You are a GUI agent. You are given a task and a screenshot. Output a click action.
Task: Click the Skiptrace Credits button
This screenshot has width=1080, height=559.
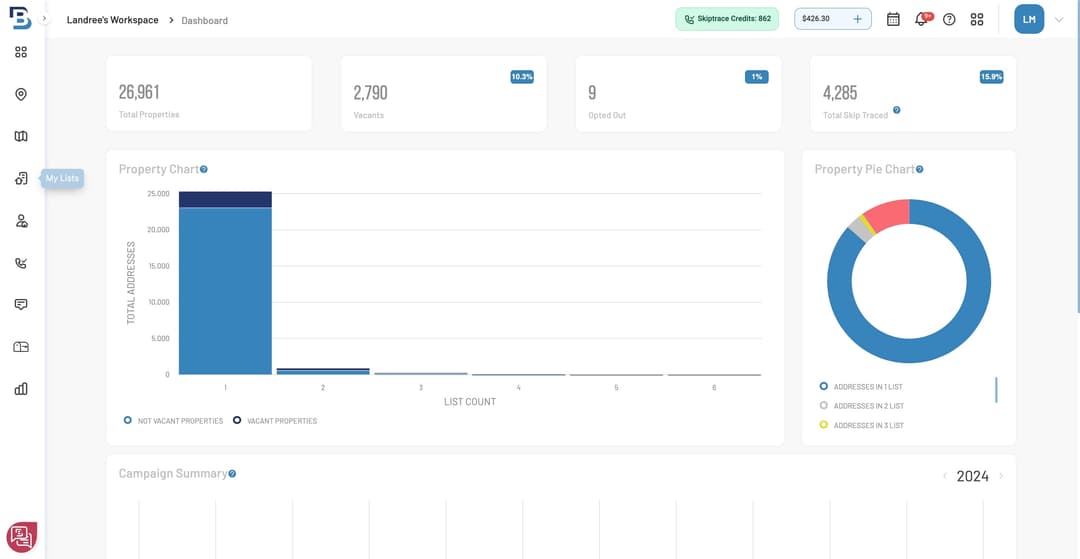click(727, 19)
